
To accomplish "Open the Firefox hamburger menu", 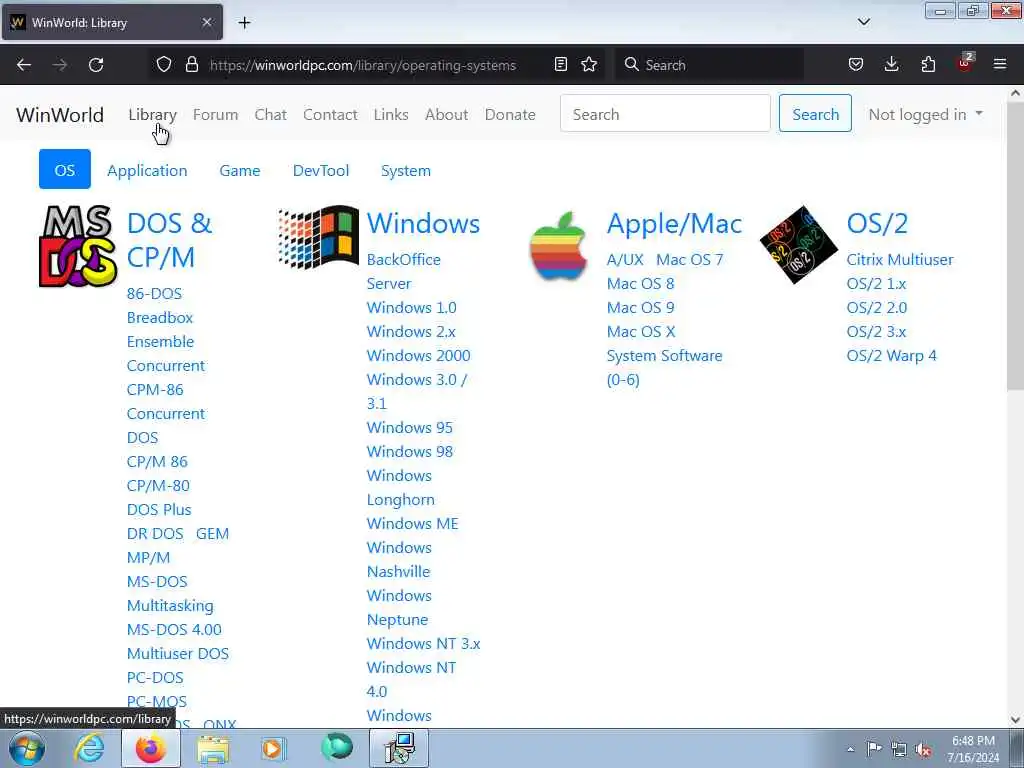I will pyautogui.click(x=1000, y=64).
